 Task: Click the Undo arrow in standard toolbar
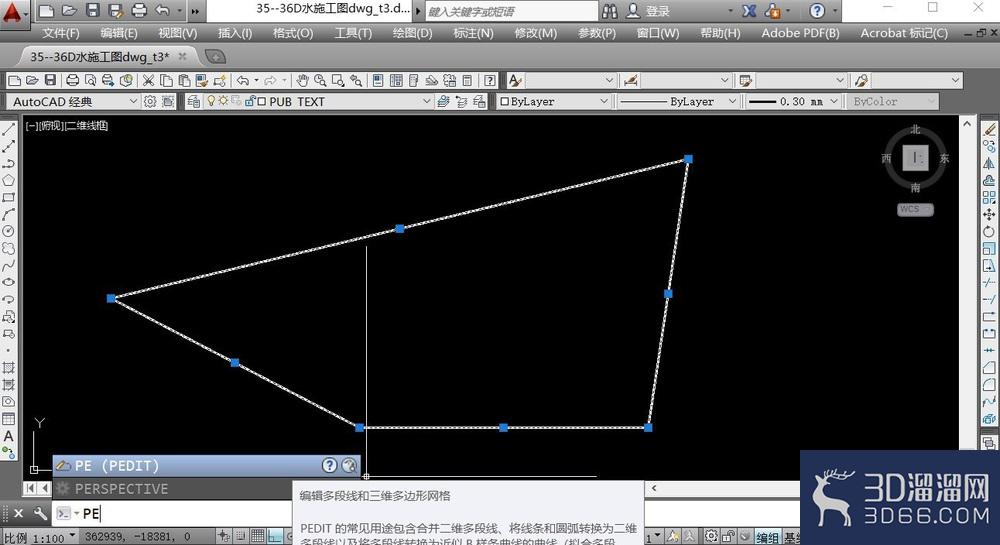click(243, 80)
